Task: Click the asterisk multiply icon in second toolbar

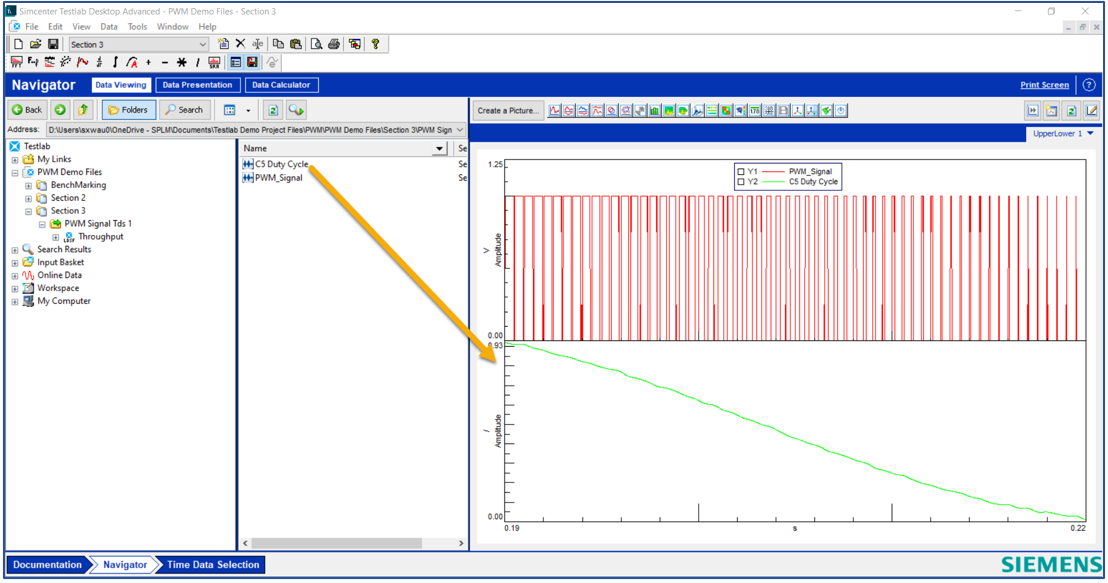Action: [182, 62]
